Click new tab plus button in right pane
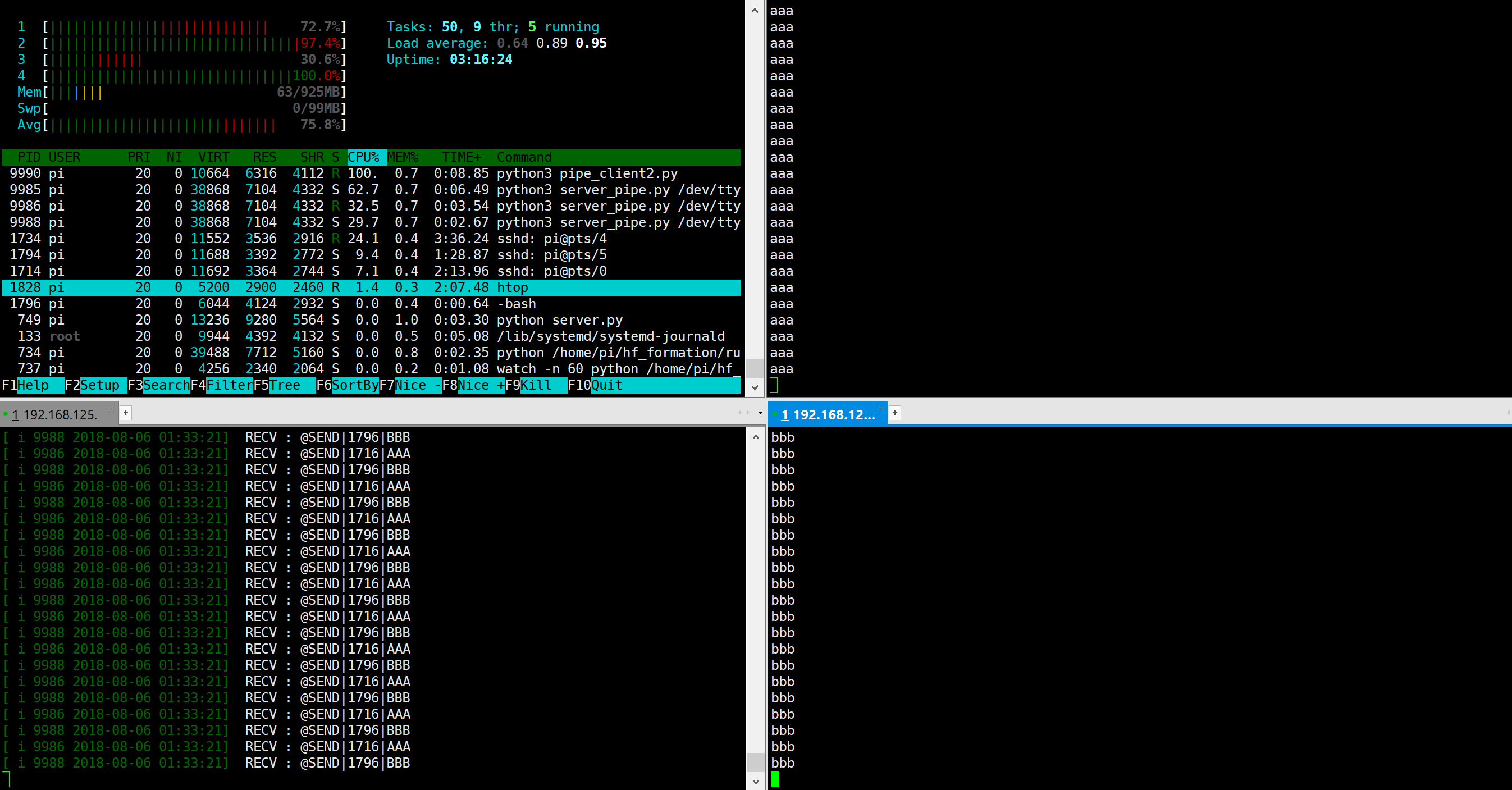 [x=894, y=413]
